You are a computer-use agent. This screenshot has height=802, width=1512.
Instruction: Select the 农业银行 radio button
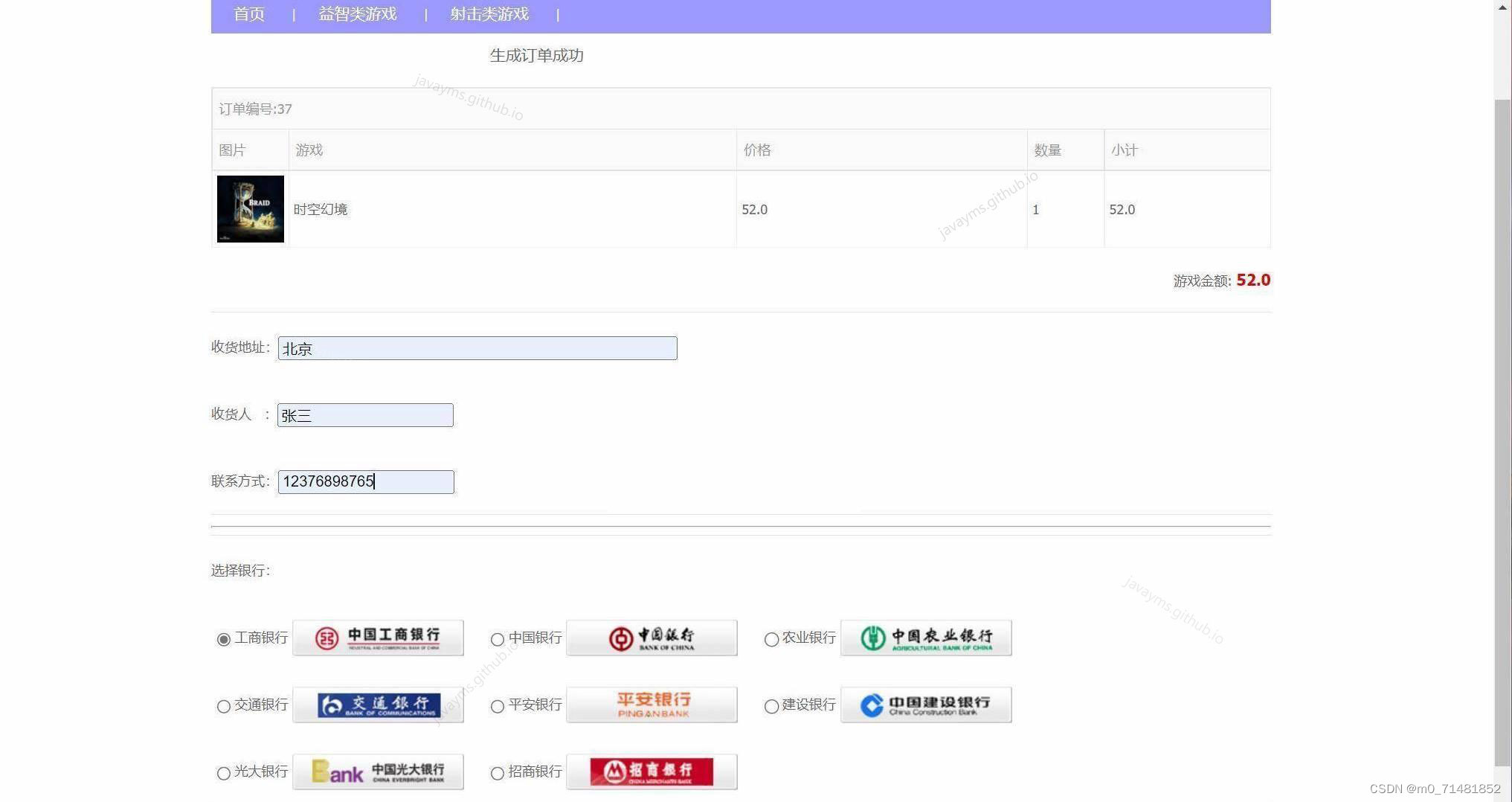tap(771, 639)
